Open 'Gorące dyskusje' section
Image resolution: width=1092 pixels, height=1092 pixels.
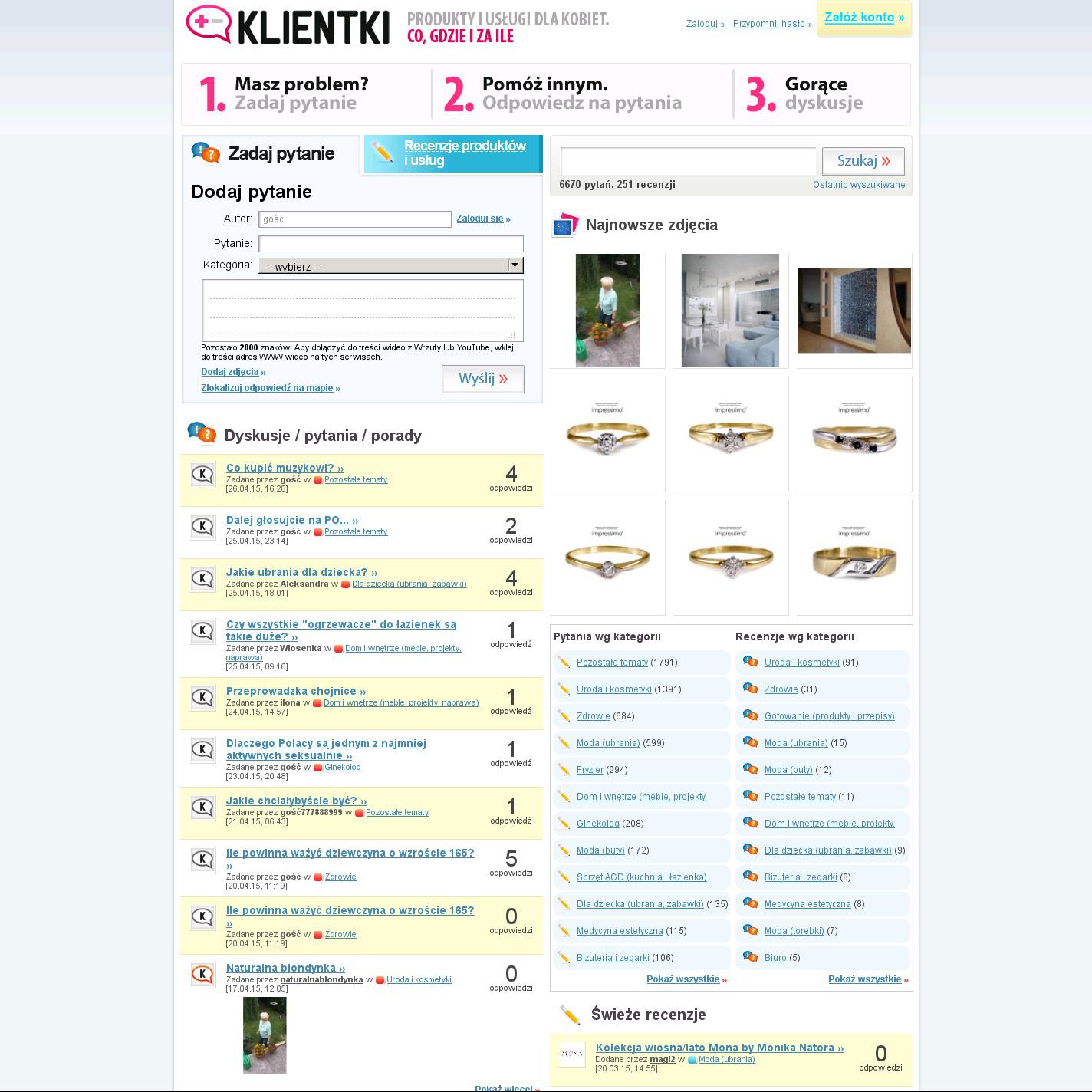pos(823,94)
